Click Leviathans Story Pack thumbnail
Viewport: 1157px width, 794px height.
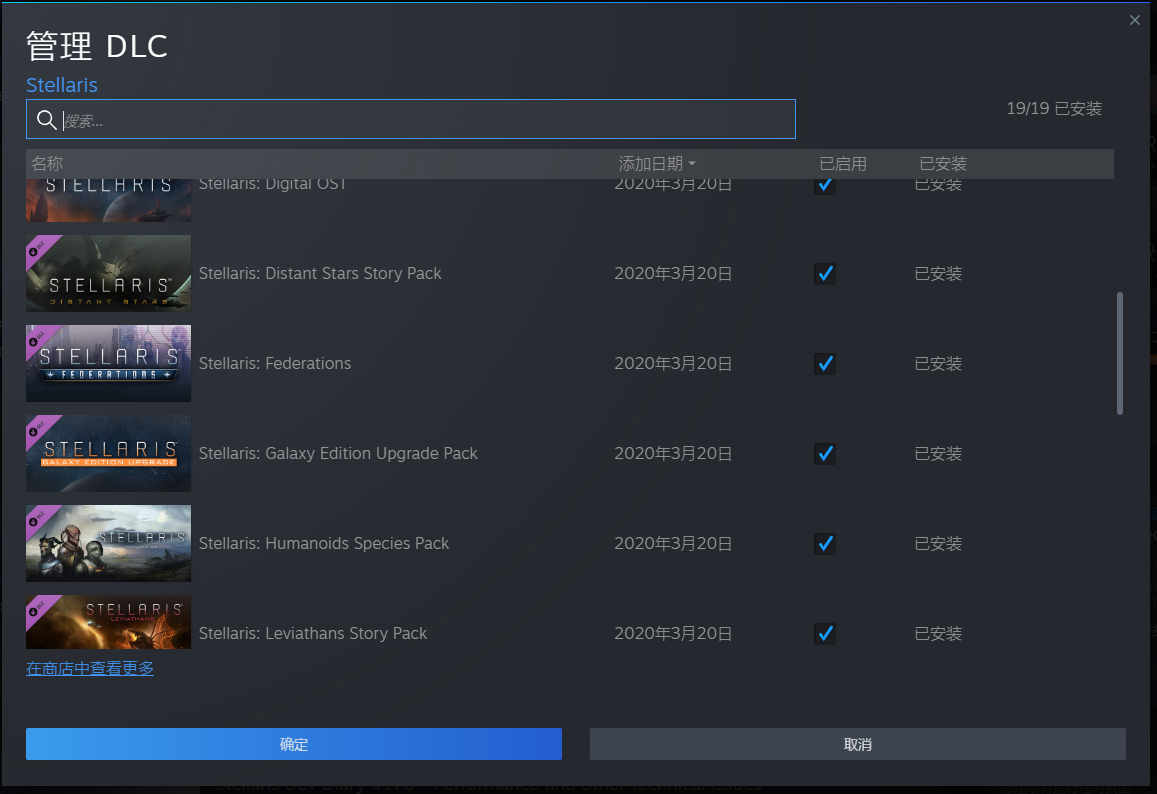coord(108,622)
